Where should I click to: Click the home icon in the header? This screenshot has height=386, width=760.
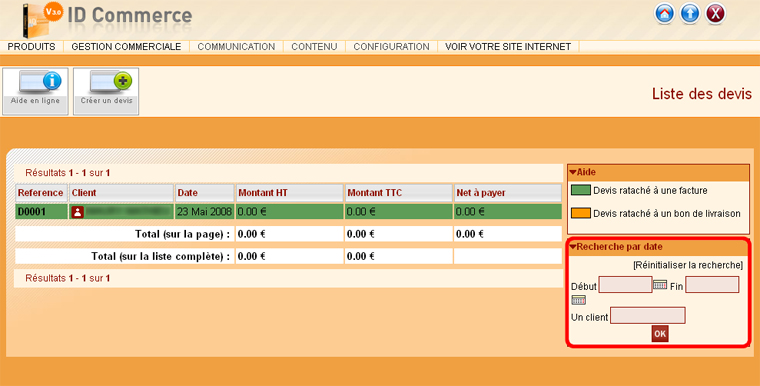(665, 14)
